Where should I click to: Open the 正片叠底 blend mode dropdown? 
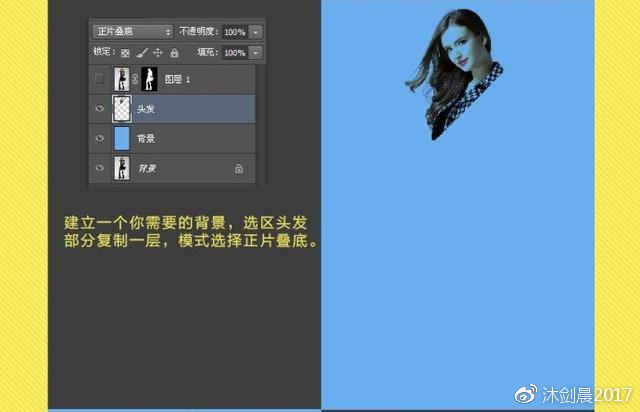[133, 32]
